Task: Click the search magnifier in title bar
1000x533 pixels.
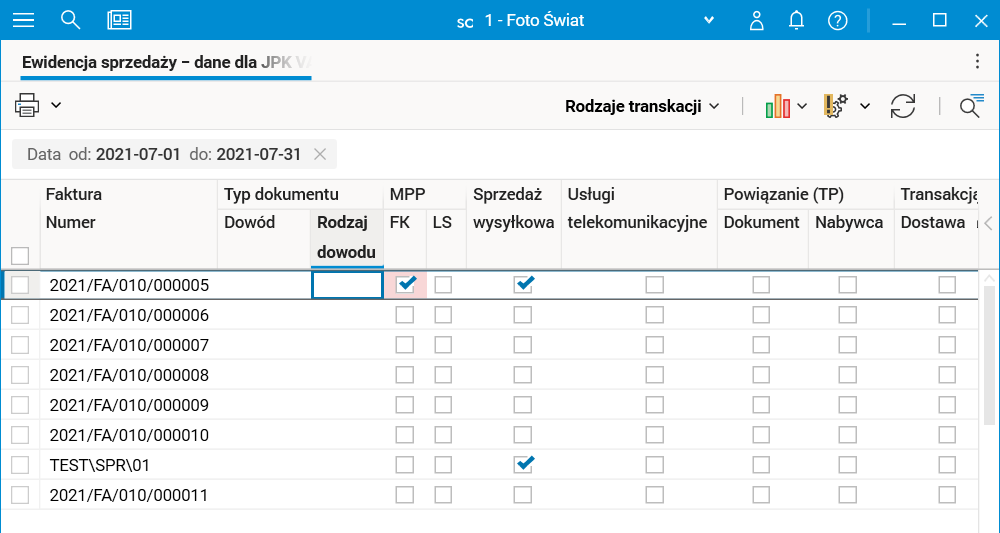Action: pos(70,20)
